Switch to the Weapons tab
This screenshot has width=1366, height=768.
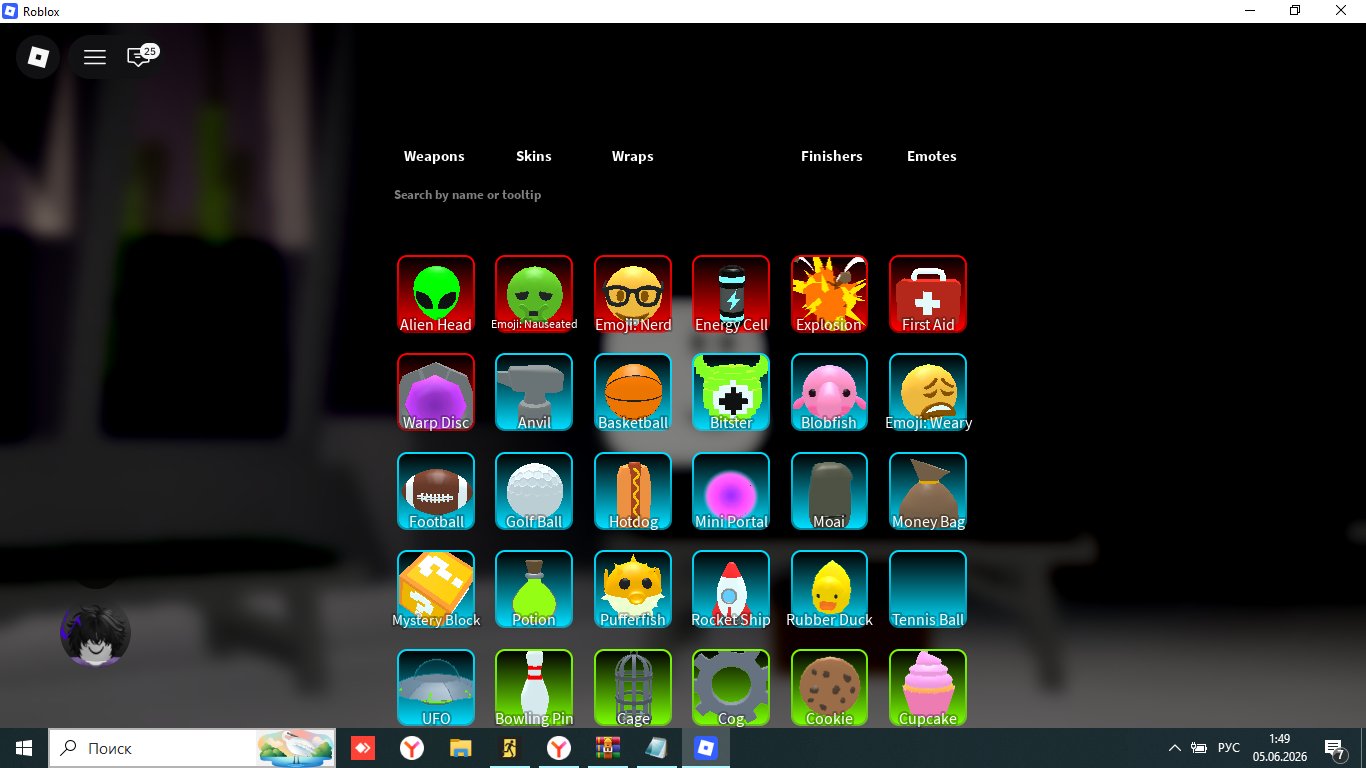click(x=434, y=156)
